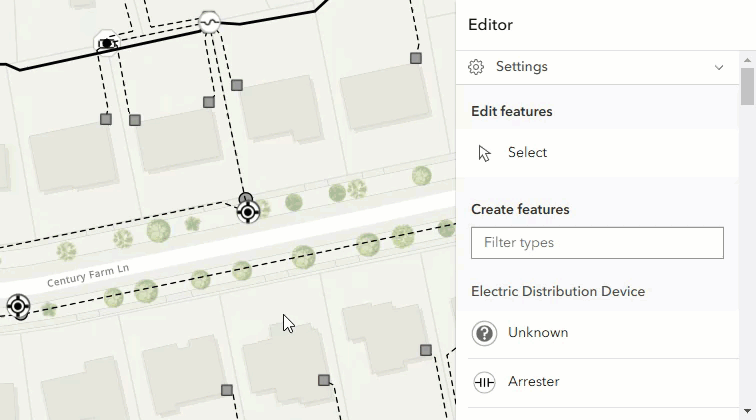
Task: Choose the Unknown device template
Action: point(538,333)
